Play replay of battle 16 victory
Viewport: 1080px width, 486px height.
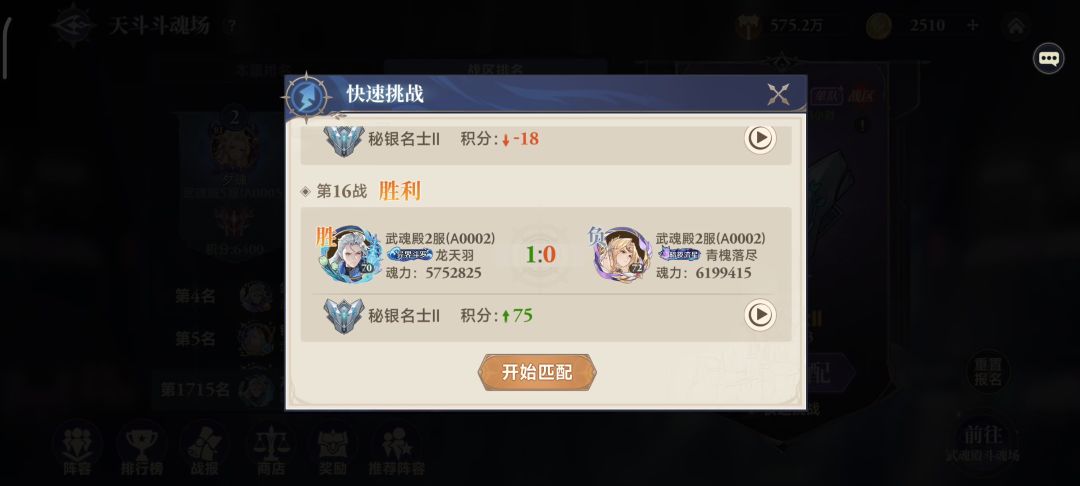point(760,315)
